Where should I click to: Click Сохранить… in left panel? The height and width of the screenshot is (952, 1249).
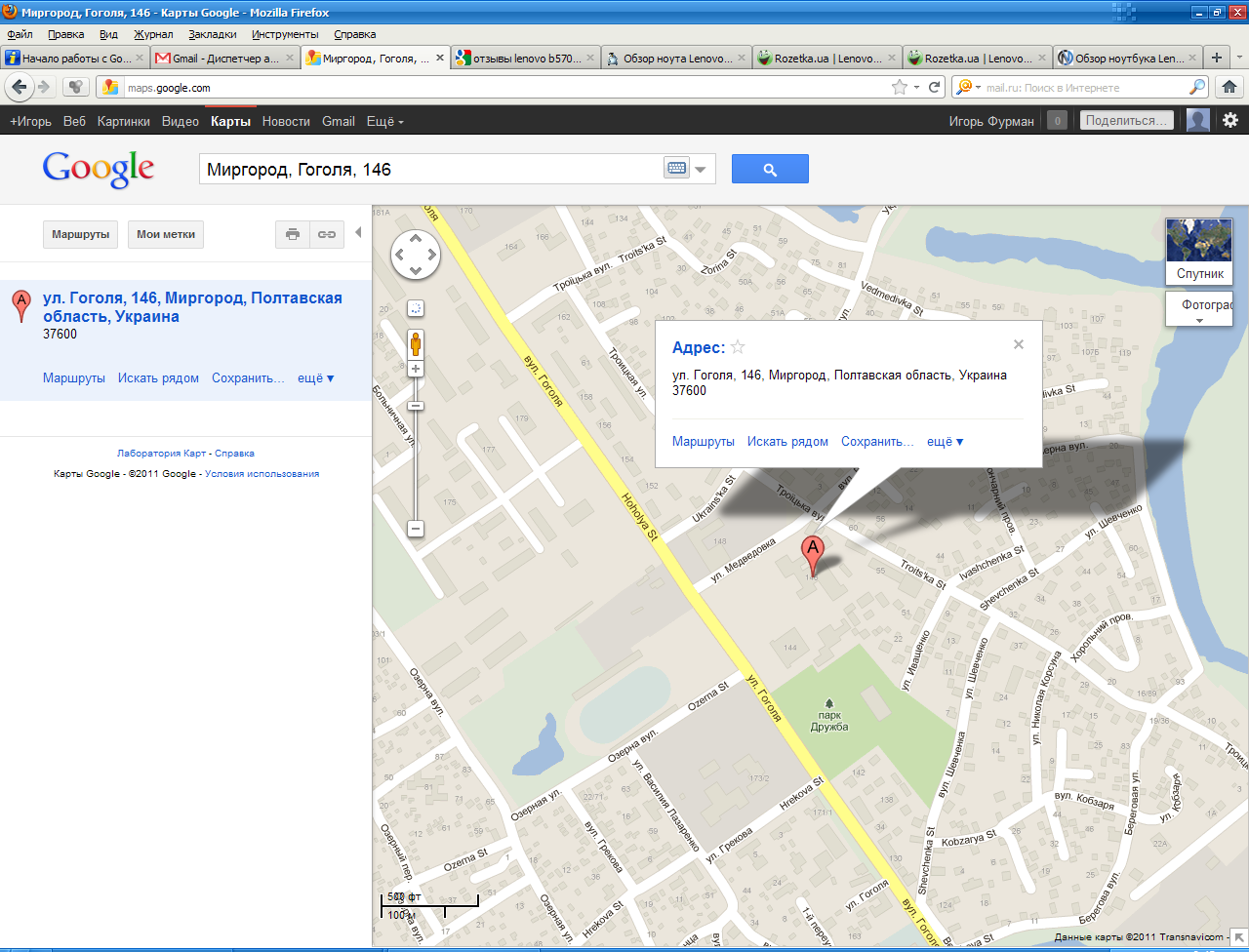[249, 377]
